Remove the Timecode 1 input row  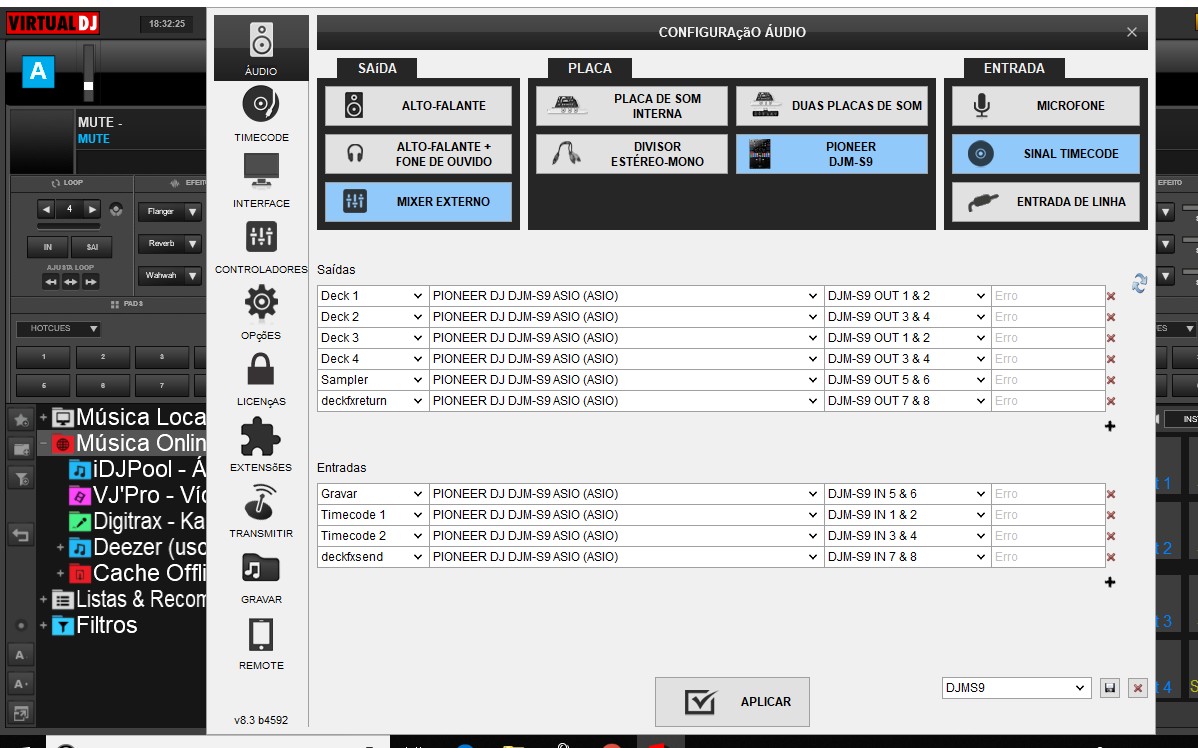1111,515
